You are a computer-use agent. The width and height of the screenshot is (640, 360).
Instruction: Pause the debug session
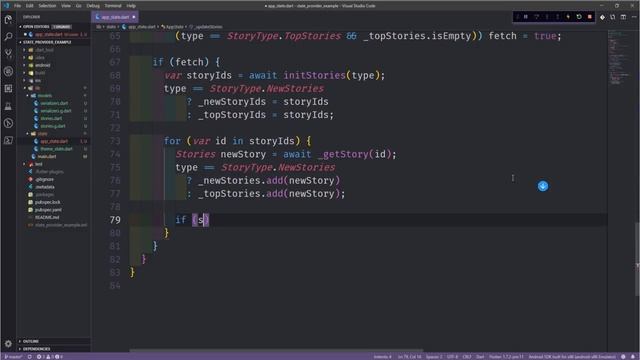(x=526, y=17)
